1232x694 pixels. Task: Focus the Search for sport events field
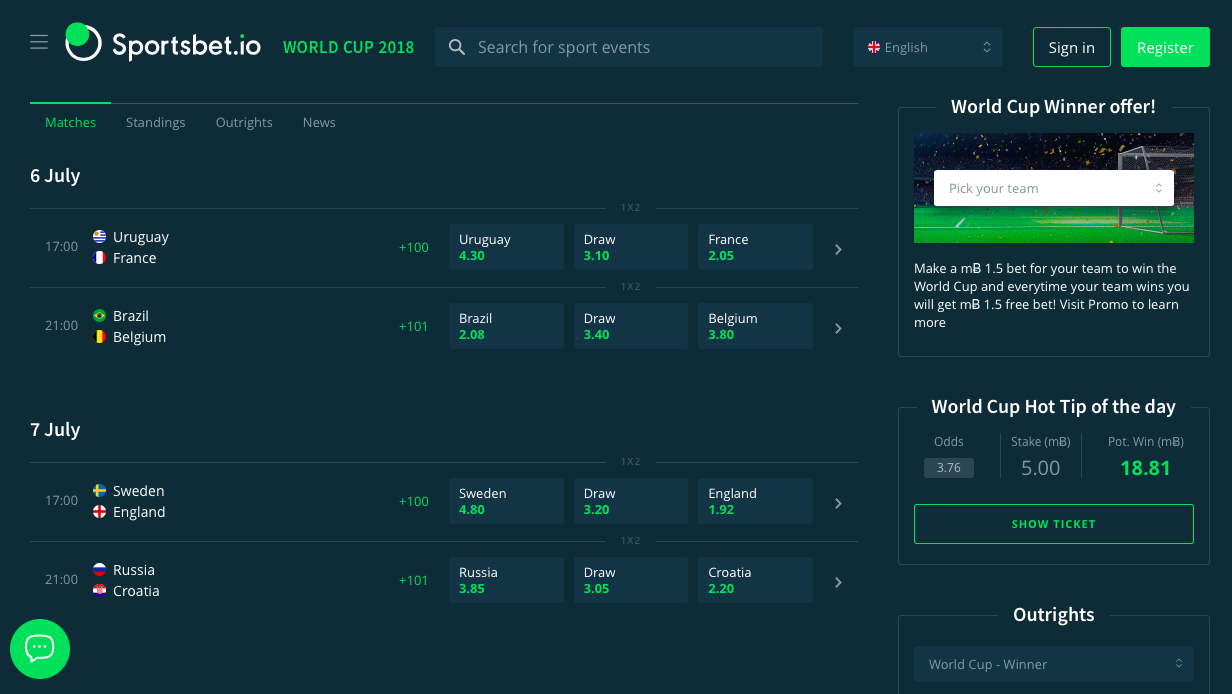point(629,47)
